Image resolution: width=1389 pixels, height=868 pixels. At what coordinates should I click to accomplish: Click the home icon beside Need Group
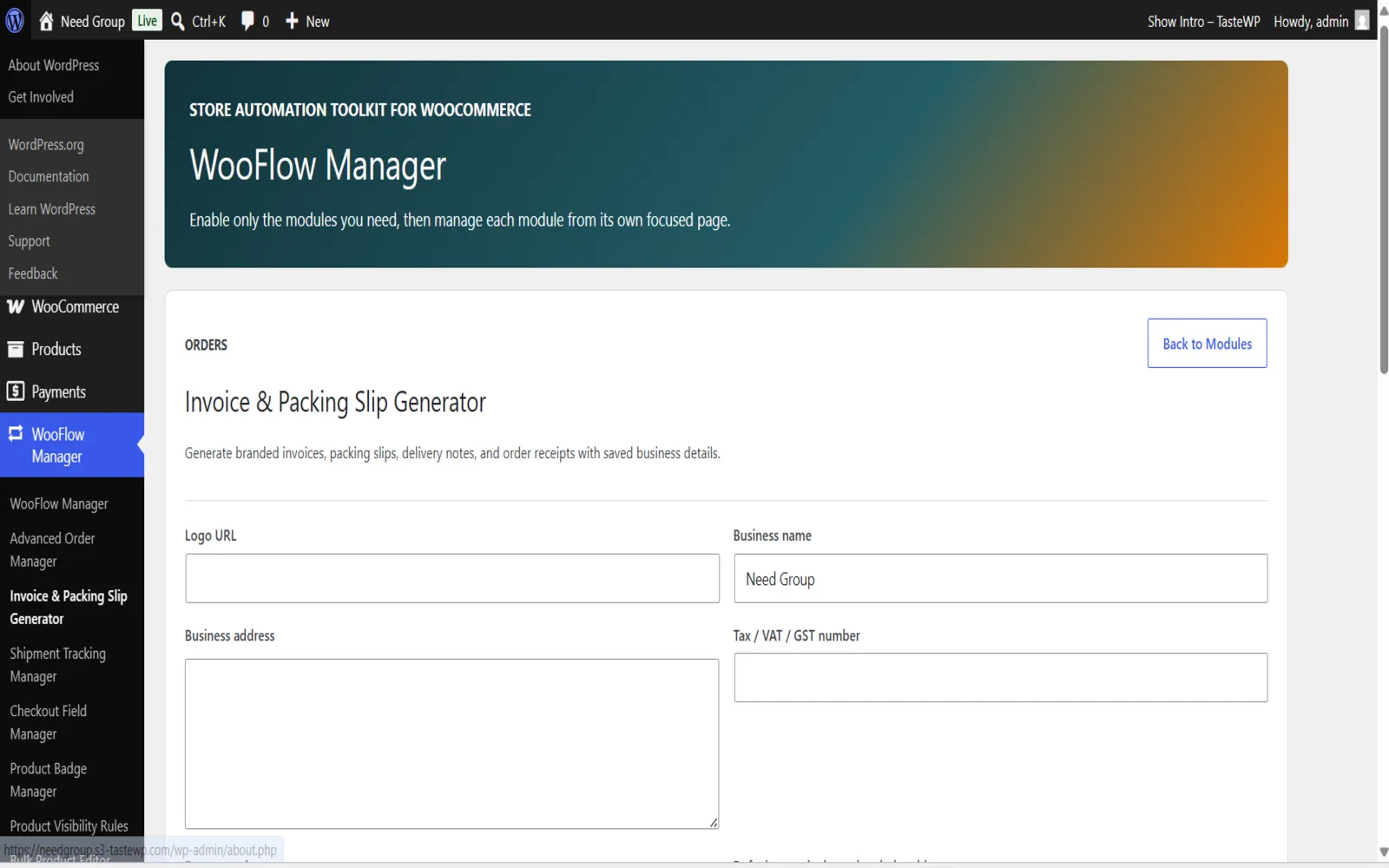pyautogui.click(x=46, y=21)
